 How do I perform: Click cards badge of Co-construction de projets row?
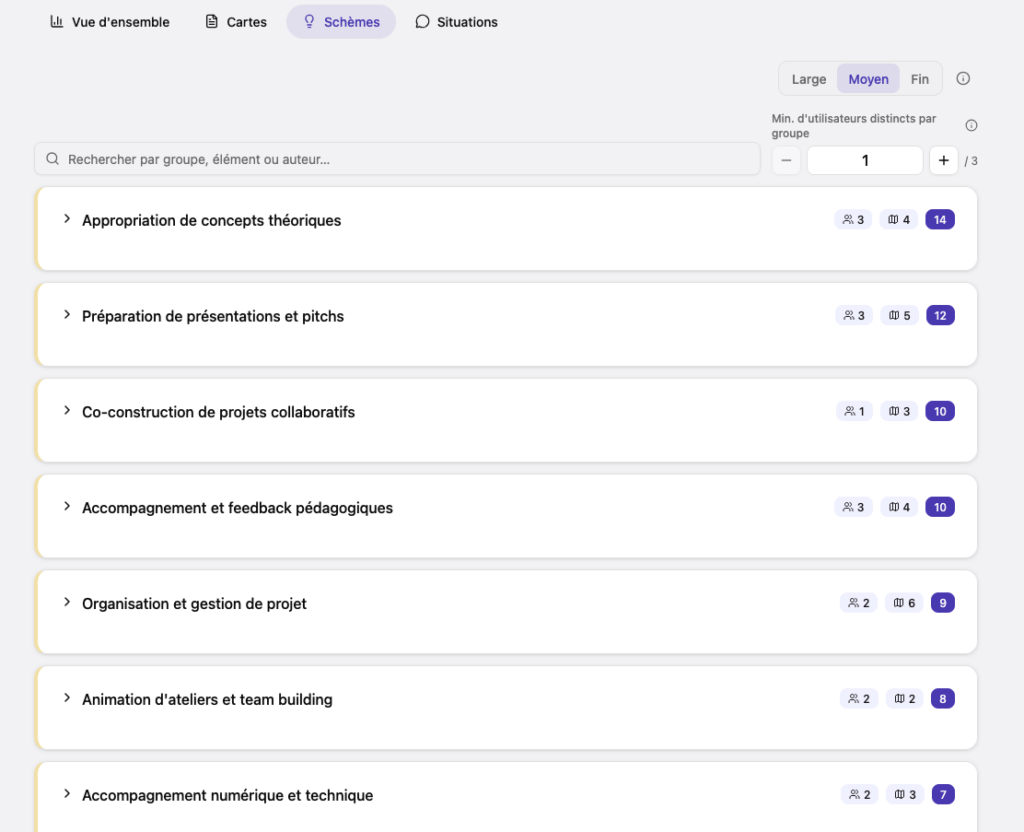pos(899,411)
